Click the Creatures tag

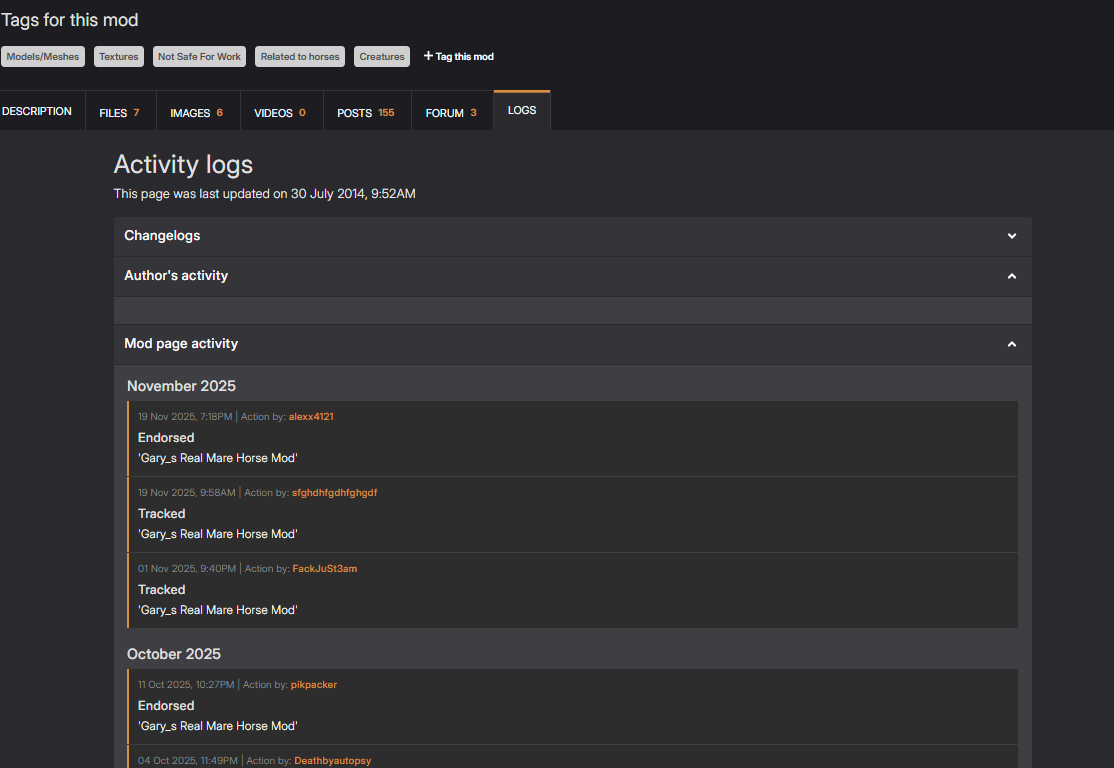pyautogui.click(x=382, y=56)
